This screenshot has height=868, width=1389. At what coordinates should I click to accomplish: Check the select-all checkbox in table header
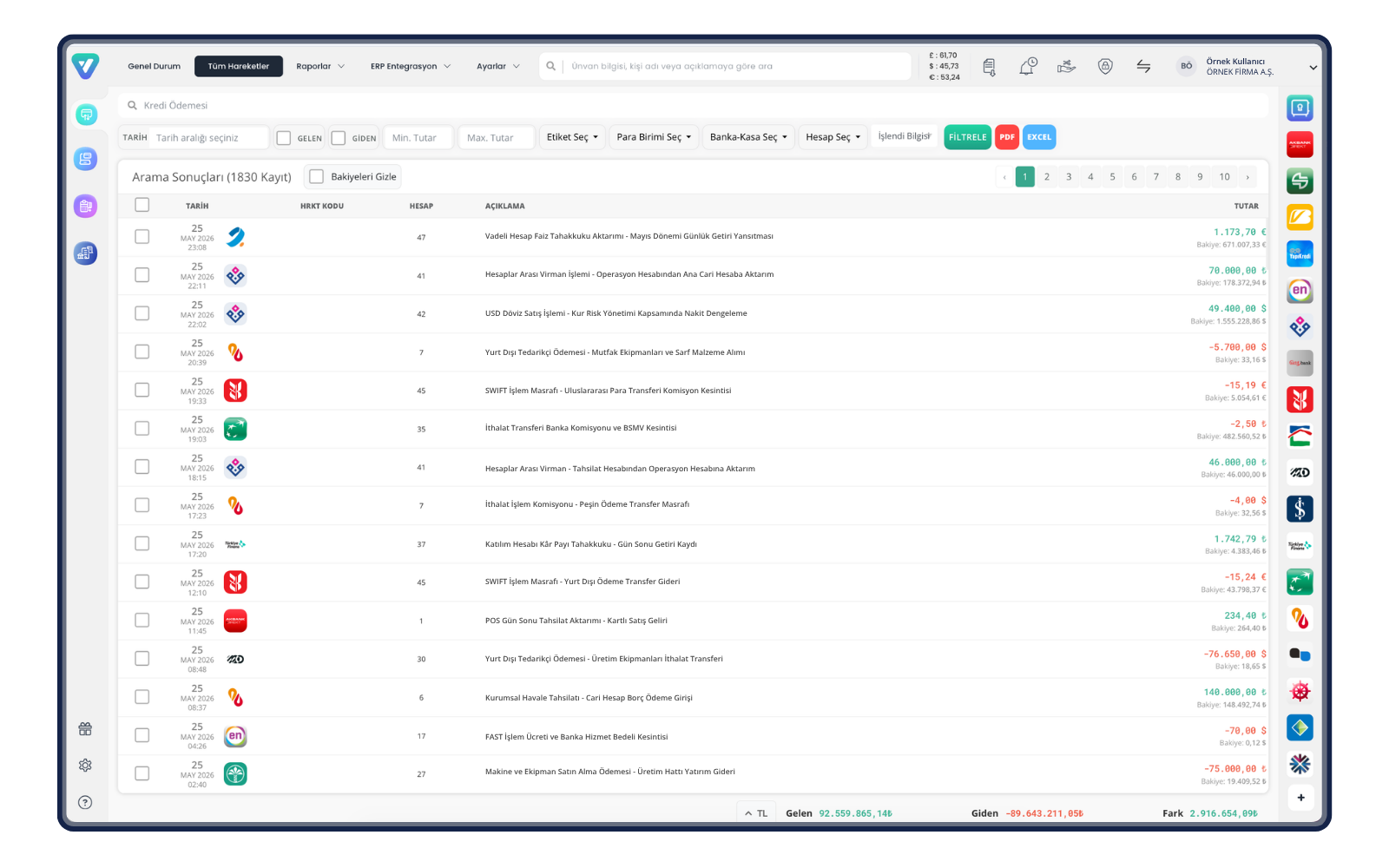(142, 205)
